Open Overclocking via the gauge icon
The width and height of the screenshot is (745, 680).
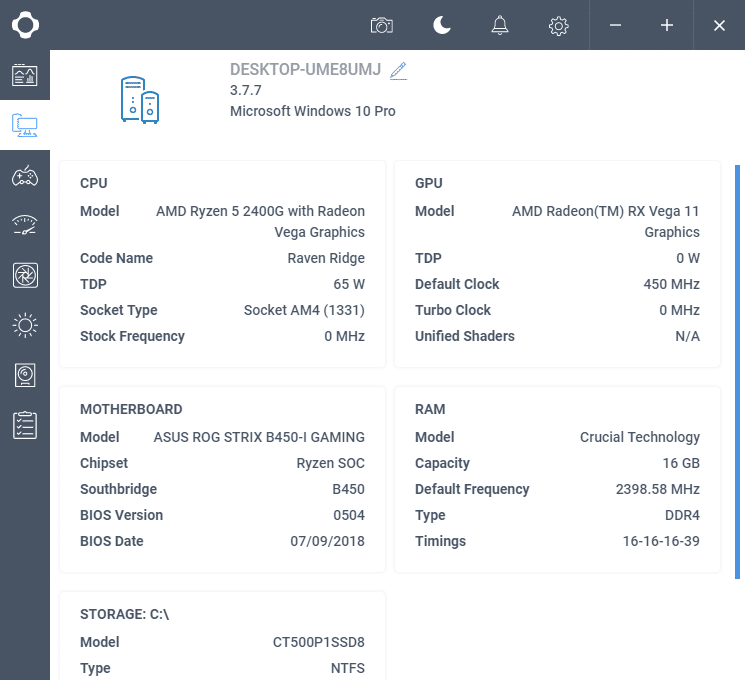pyautogui.click(x=25, y=225)
